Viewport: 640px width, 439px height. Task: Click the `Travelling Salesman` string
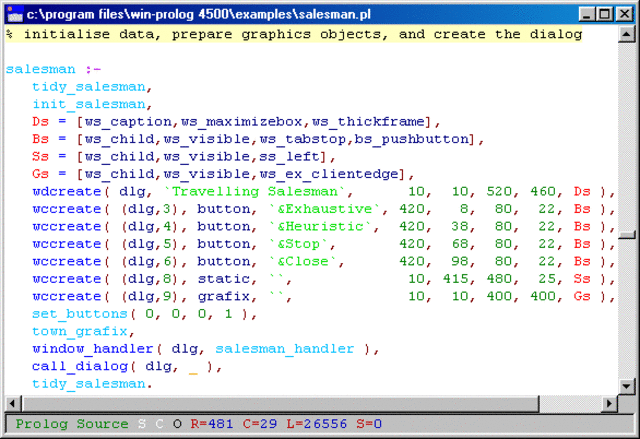pyautogui.click(x=255, y=192)
